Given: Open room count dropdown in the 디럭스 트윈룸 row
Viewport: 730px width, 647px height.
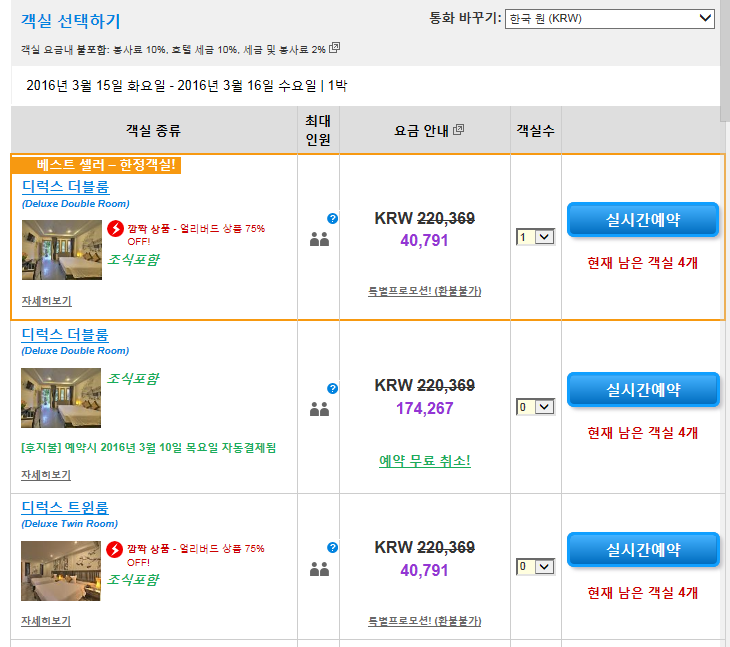Looking at the screenshot, I should click(x=535, y=566).
